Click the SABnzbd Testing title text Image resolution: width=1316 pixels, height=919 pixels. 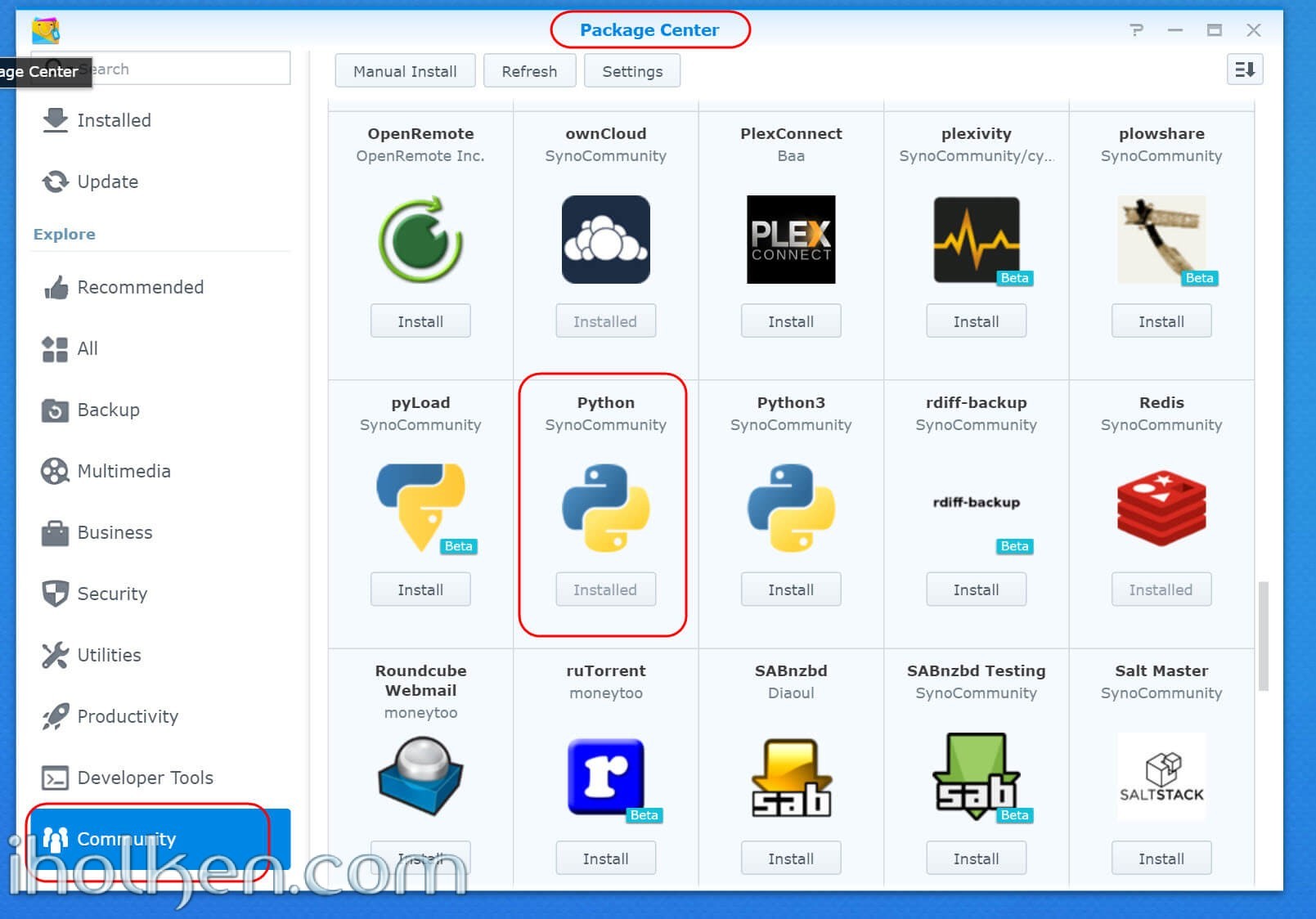pos(977,670)
